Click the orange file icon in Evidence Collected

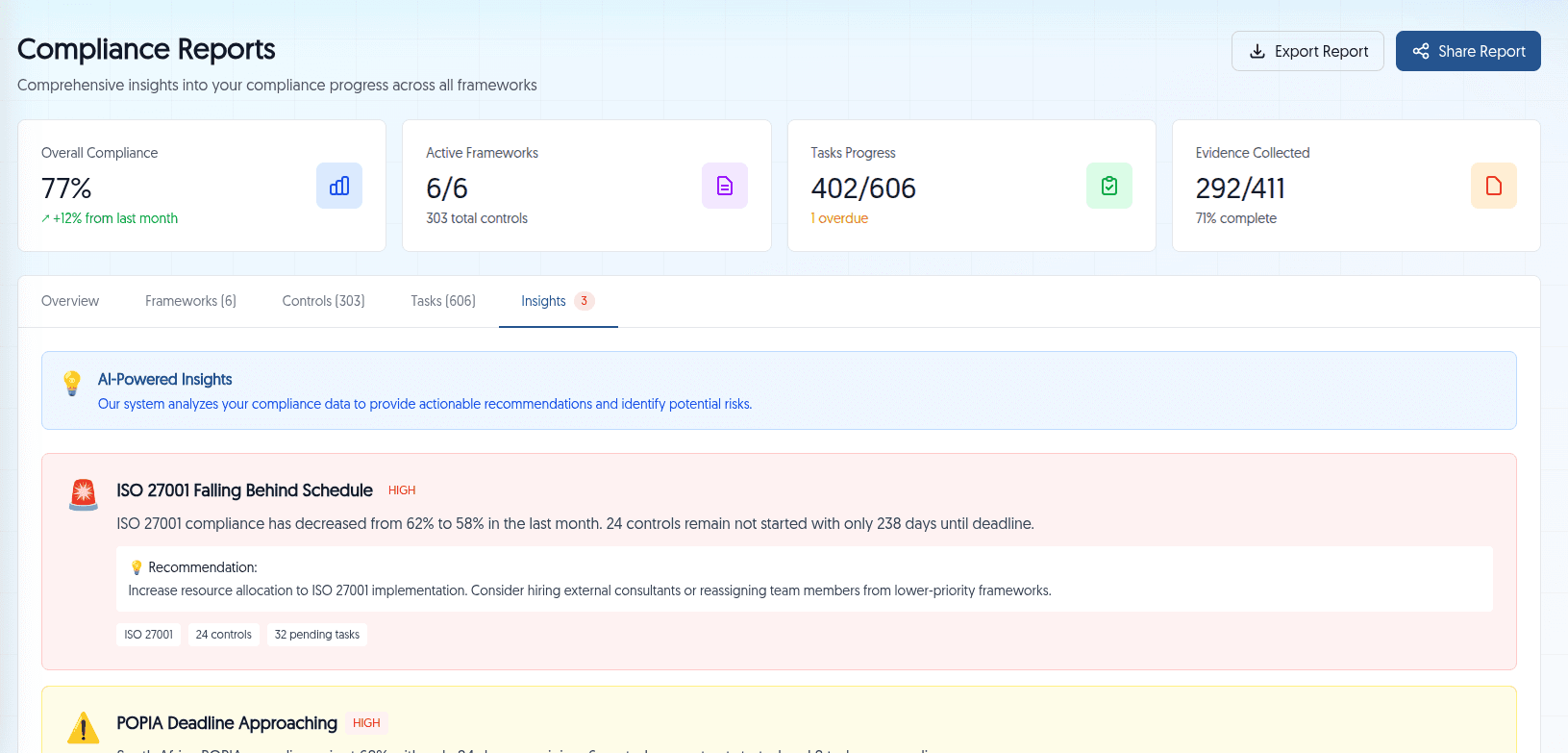[x=1493, y=186]
